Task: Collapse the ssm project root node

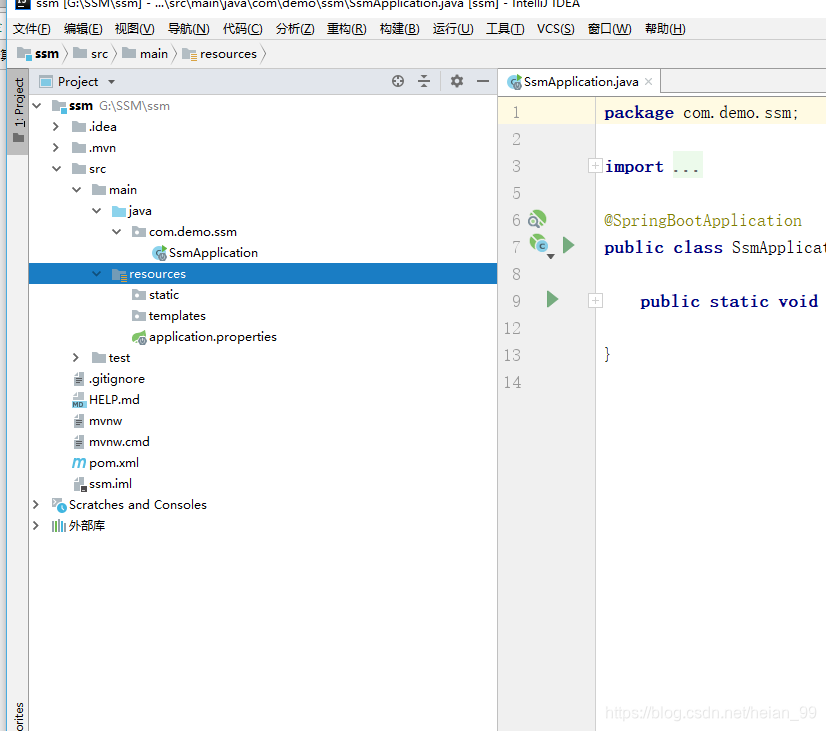Action: (36, 106)
